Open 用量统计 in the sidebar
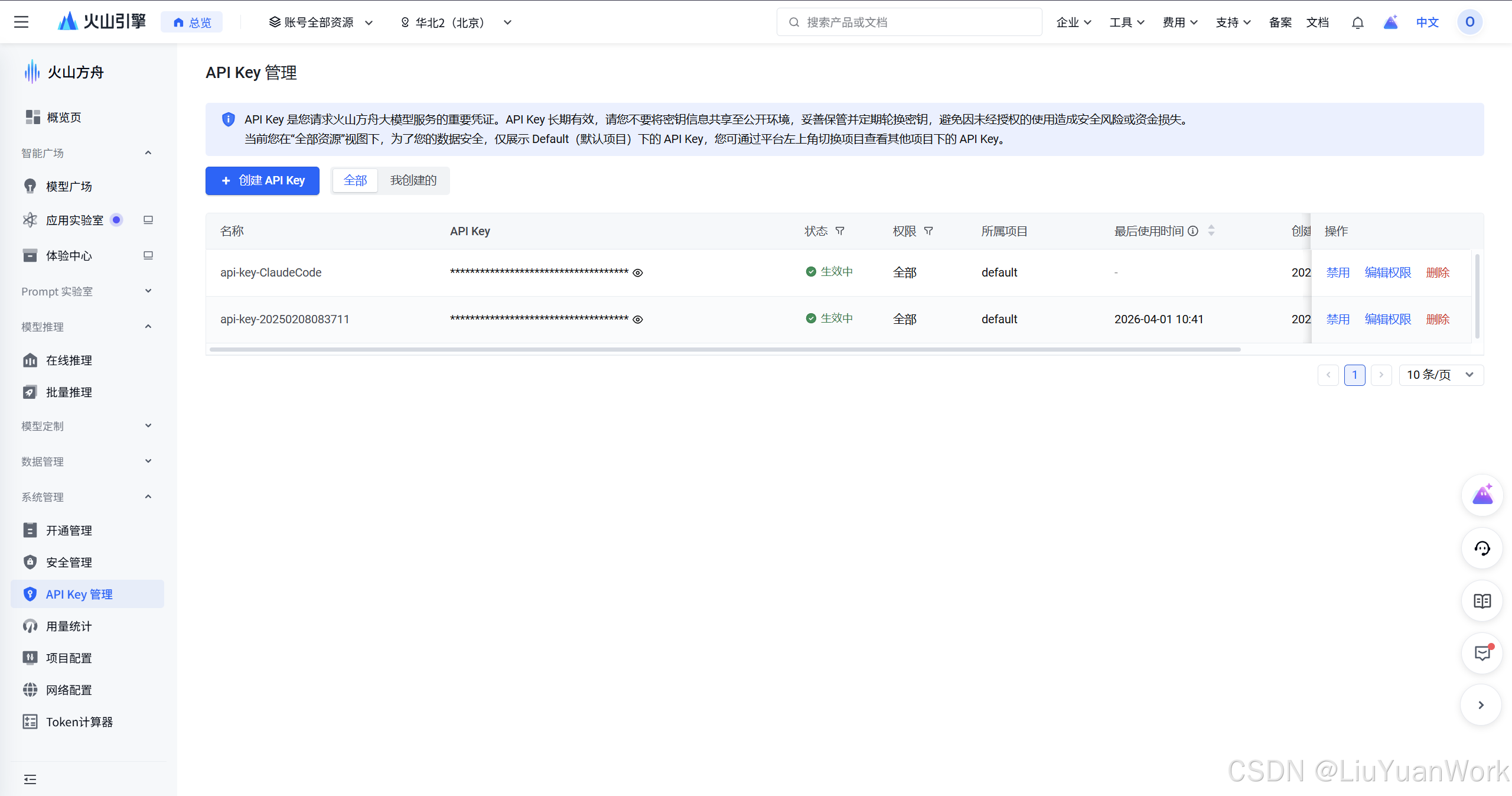This screenshot has height=796, width=1512. pos(69,626)
